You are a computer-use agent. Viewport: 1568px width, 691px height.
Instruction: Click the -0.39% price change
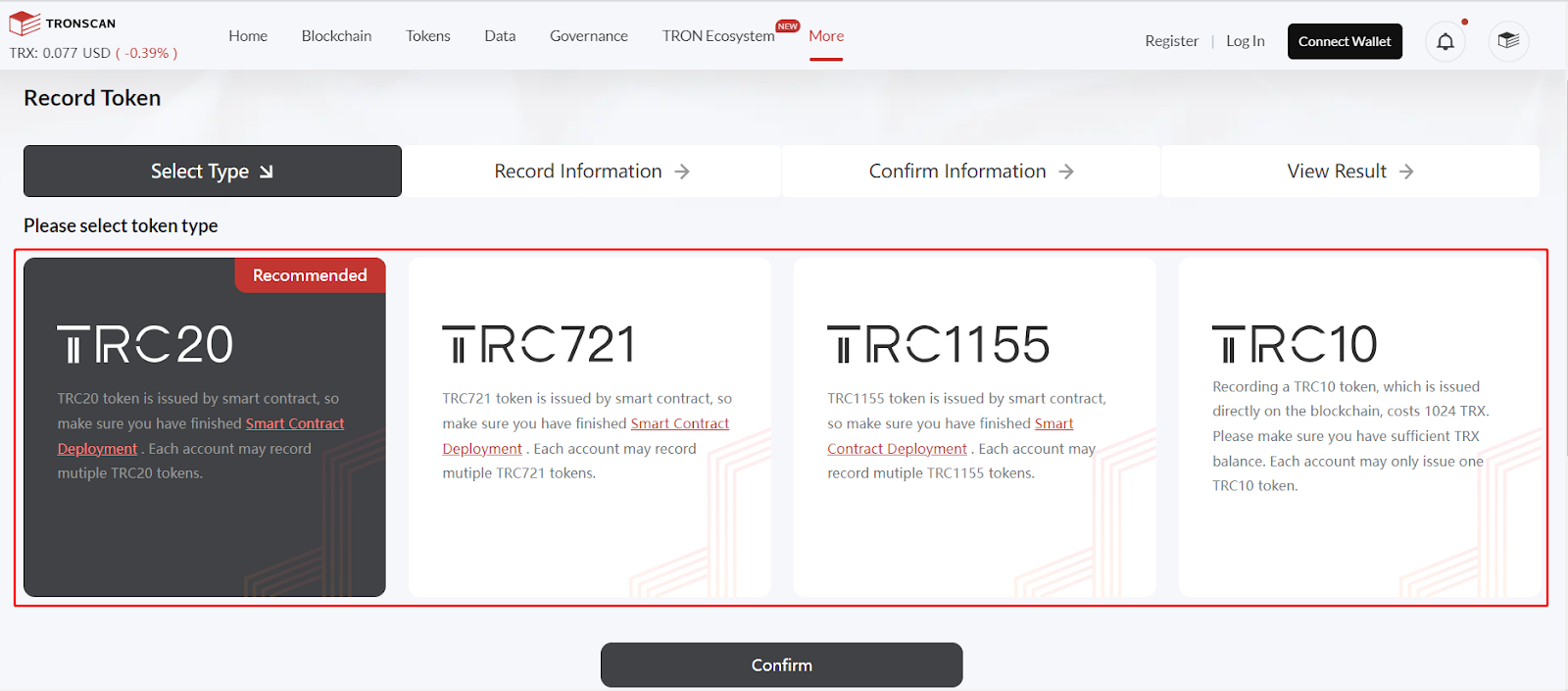147,53
